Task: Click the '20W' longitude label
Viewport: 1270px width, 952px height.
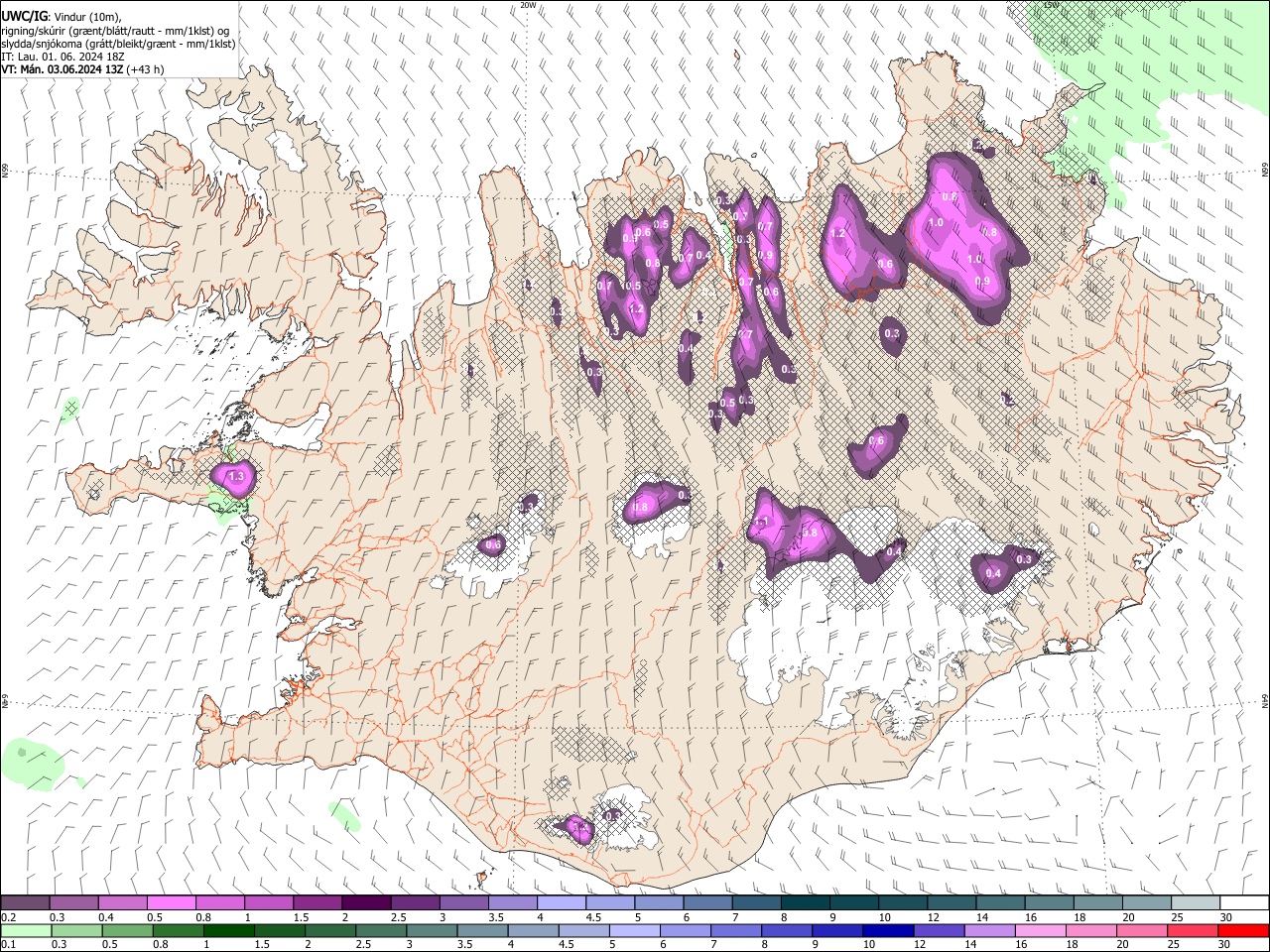Action: [x=528, y=5]
